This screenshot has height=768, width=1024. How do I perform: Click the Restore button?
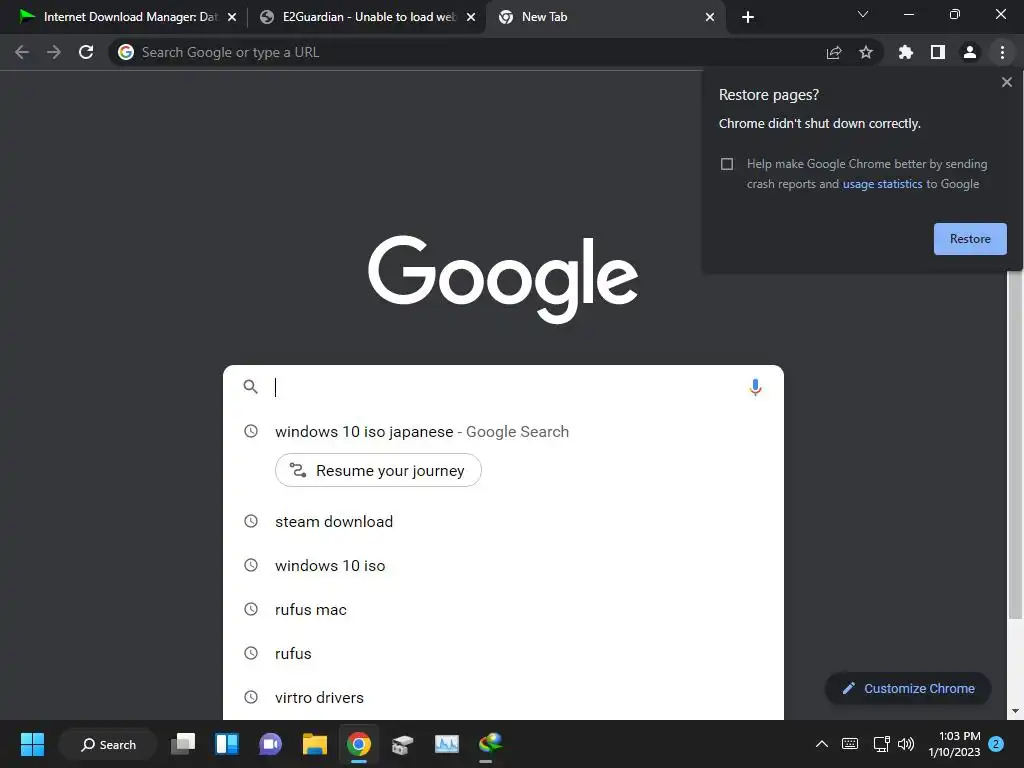coord(970,239)
